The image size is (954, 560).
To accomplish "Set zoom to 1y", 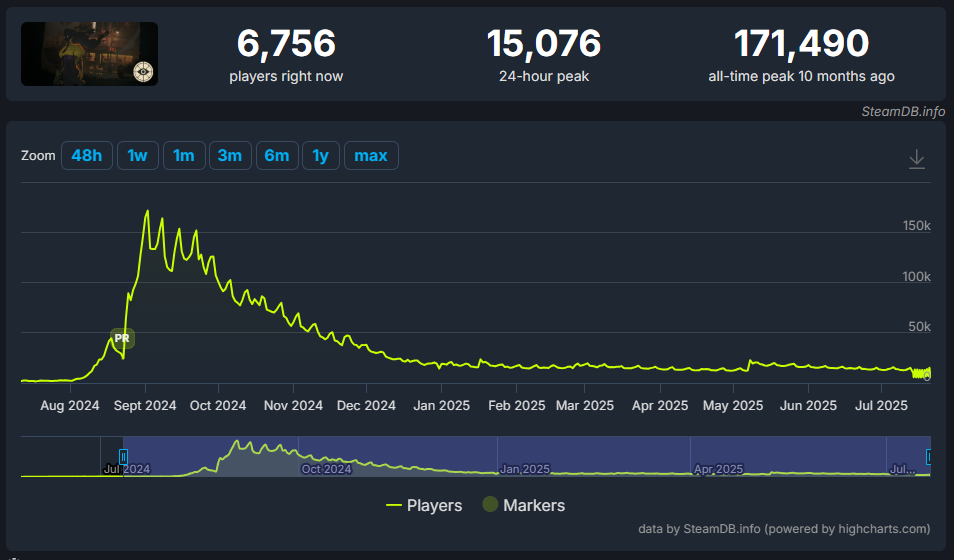I will [x=321, y=155].
